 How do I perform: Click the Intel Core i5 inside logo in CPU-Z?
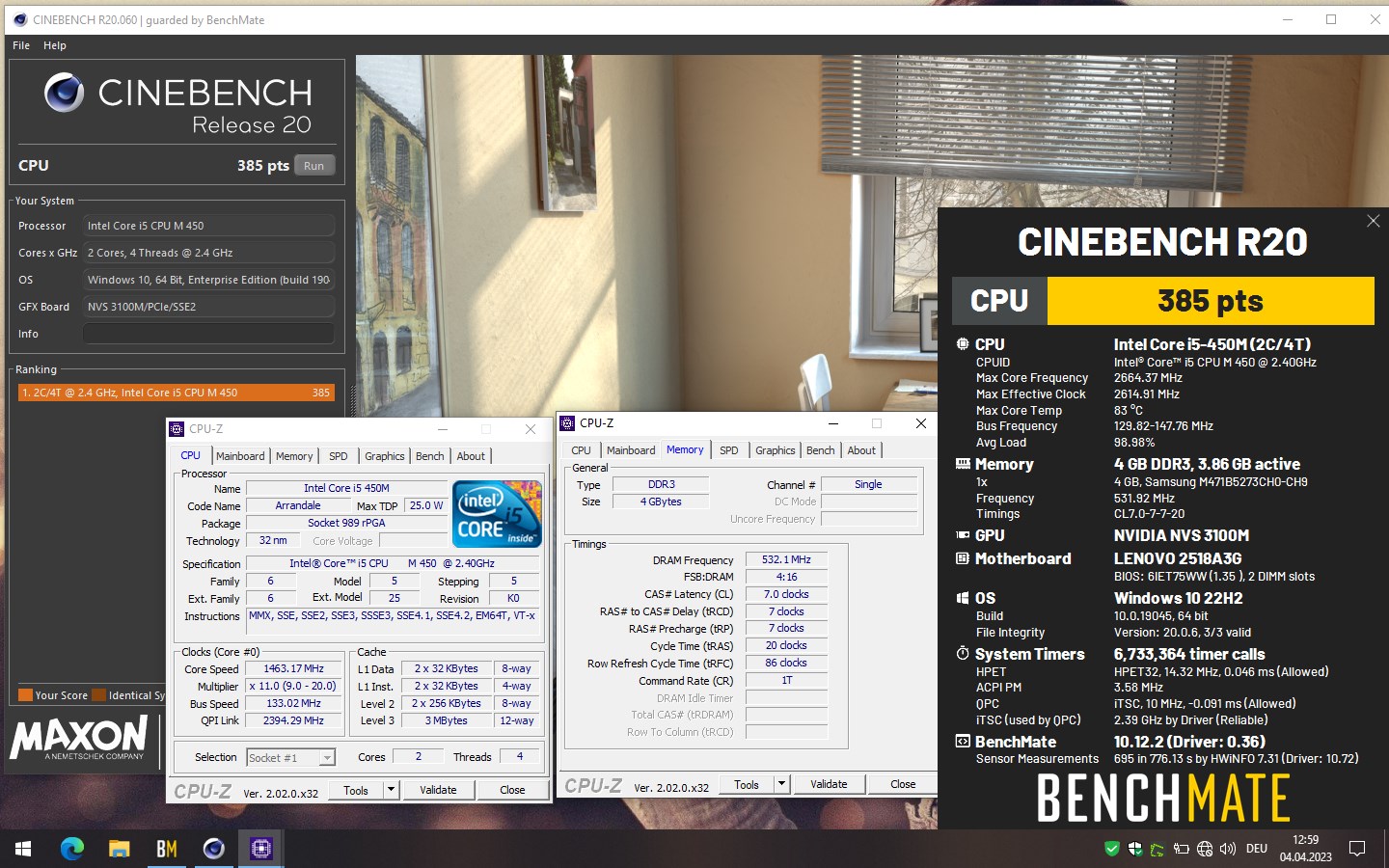coord(498,514)
